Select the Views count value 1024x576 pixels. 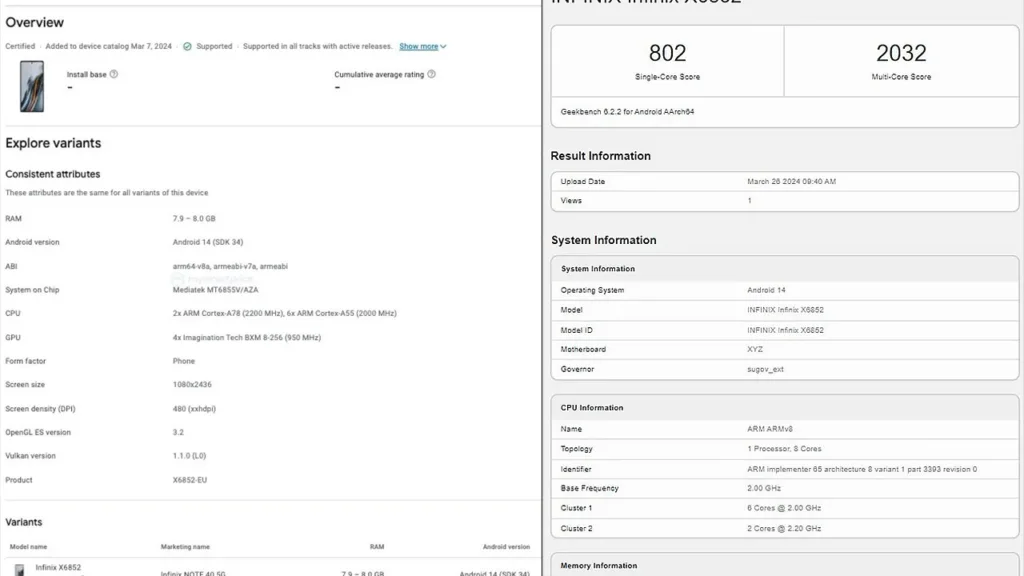click(750, 200)
